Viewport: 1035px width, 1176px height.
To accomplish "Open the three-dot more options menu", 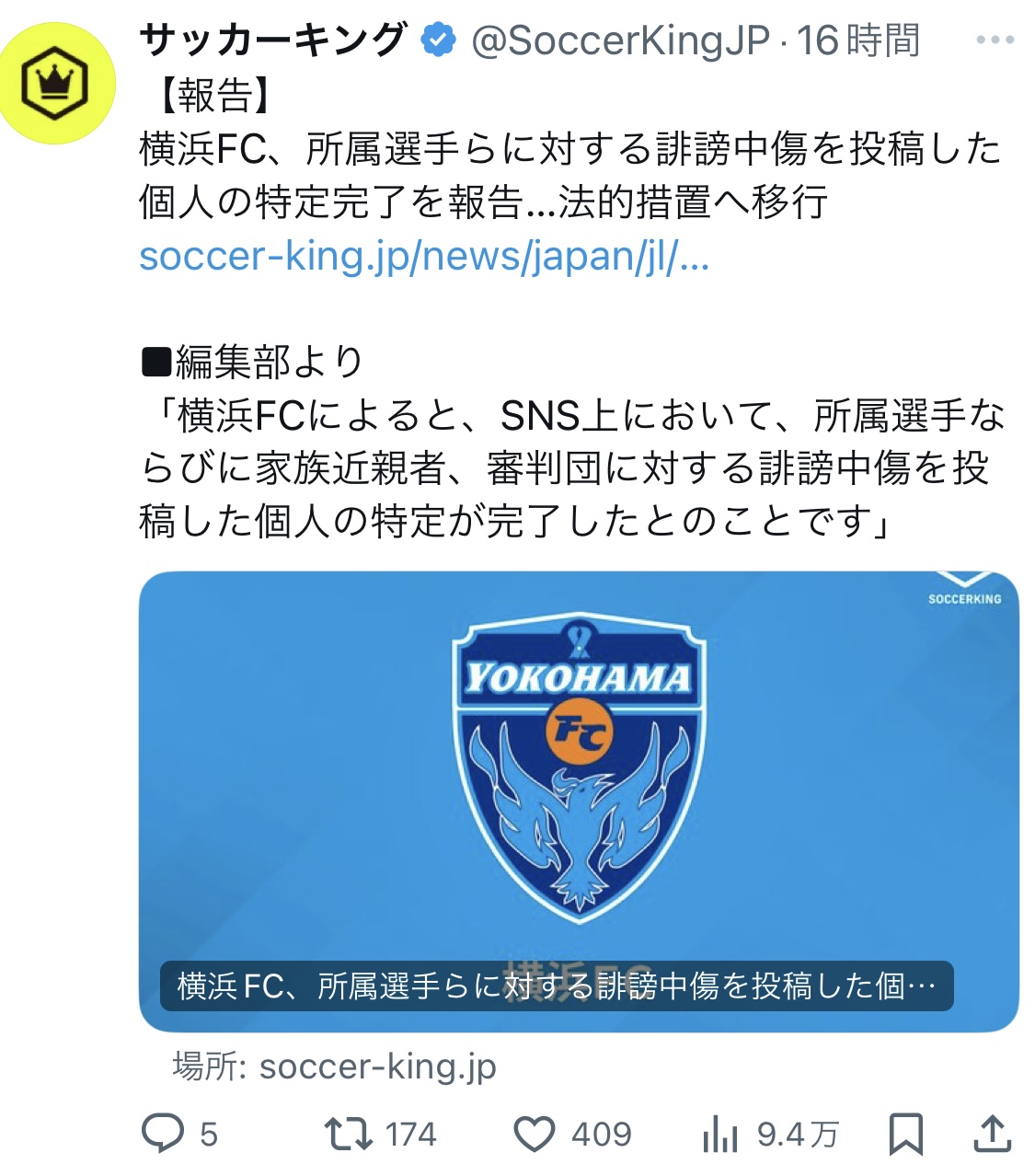I will [995, 40].
